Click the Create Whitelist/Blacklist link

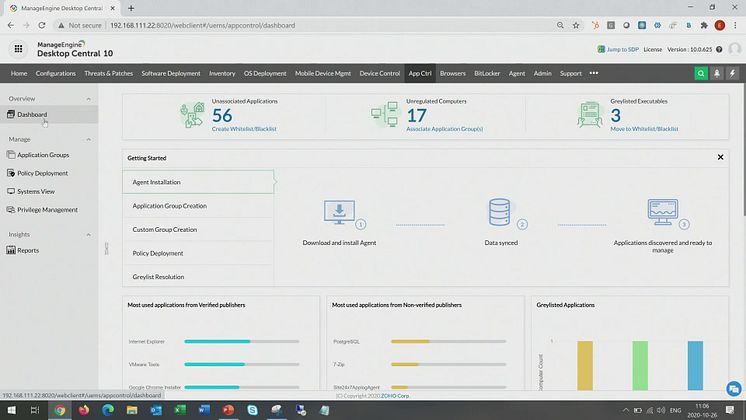244,129
